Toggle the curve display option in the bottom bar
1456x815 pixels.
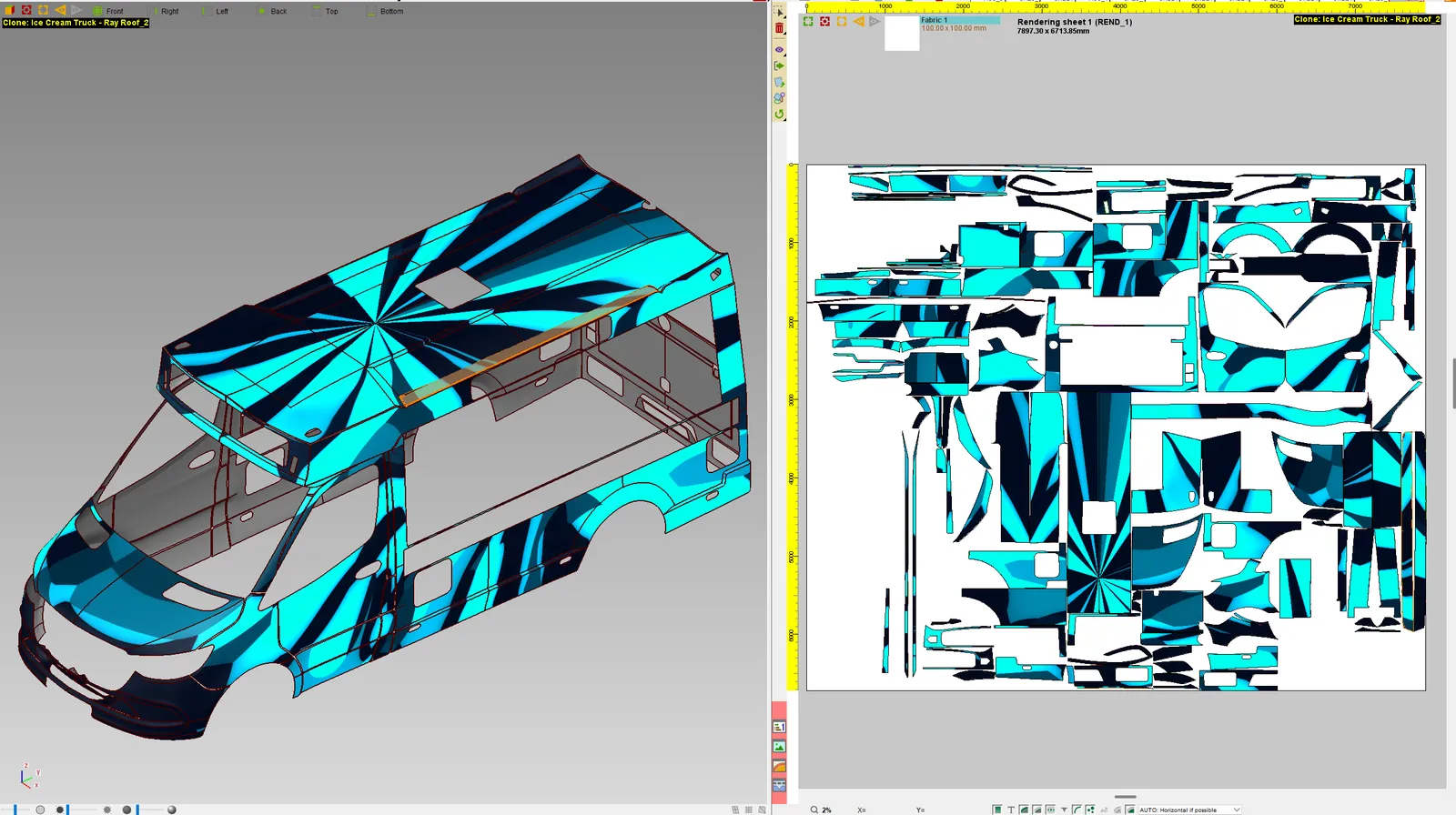(1077, 810)
